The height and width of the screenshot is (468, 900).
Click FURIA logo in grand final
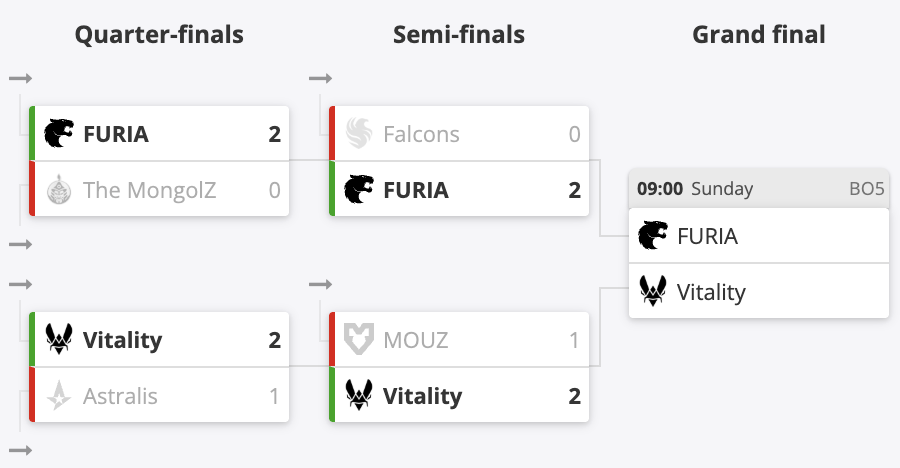coord(653,237)
